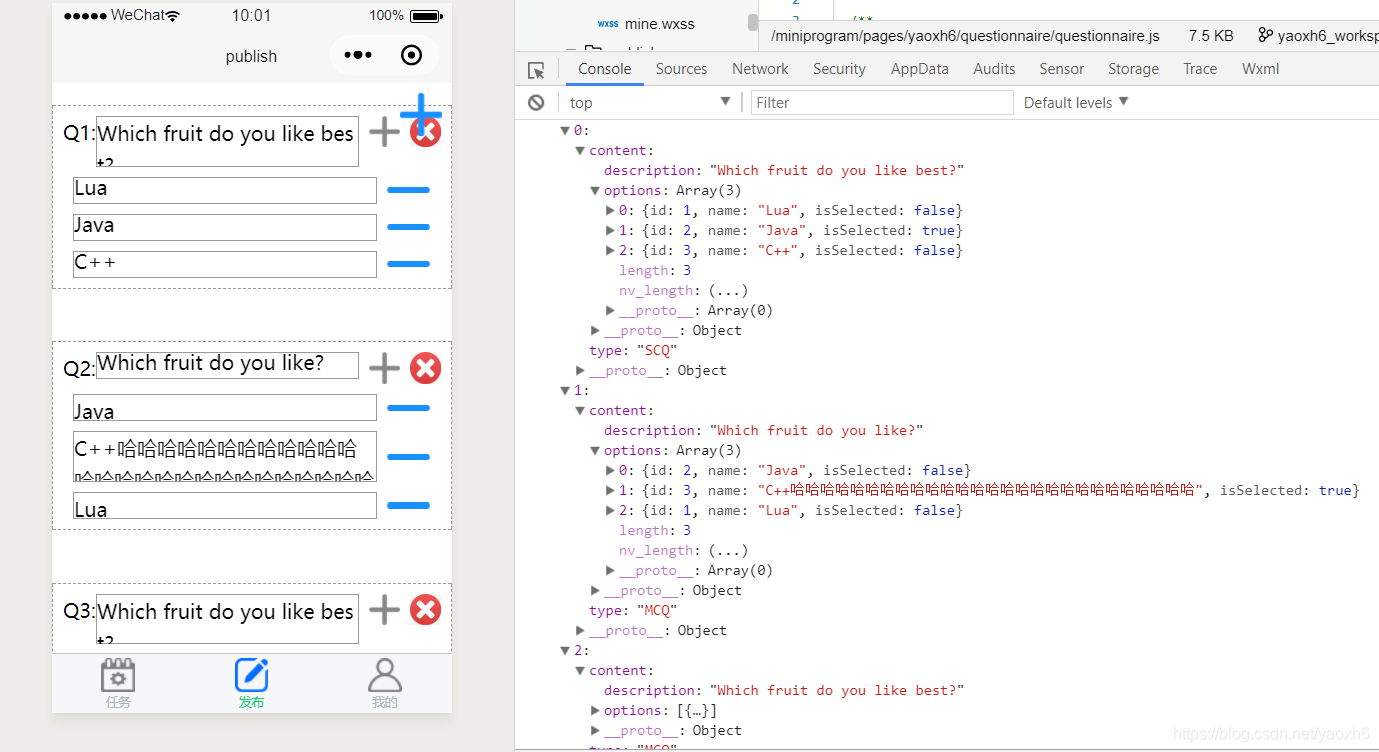Click the mine.wxss file name
Image resolution: width=1379 pixels, height=752 pixels.
tap(660, 24)
